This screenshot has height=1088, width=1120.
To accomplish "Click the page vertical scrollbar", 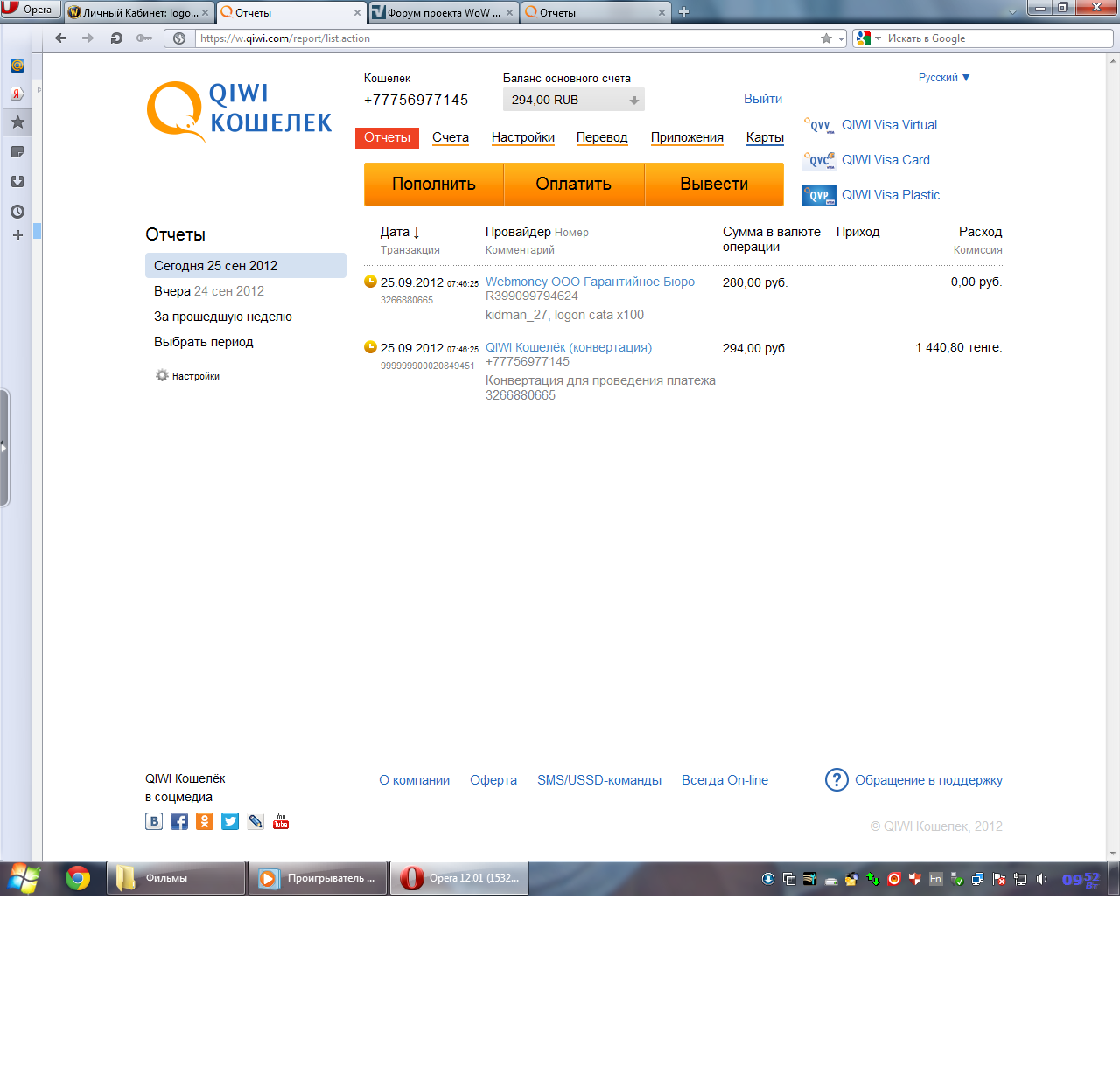I will coord(1113,457).
